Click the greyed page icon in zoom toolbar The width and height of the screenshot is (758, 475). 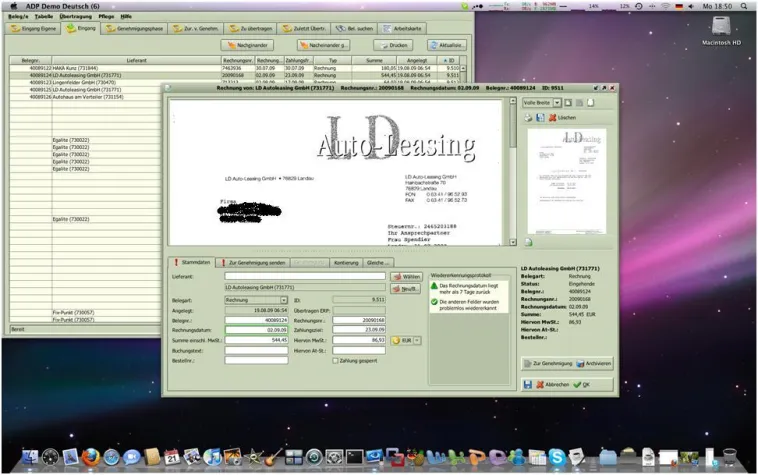tap(579, 102)
